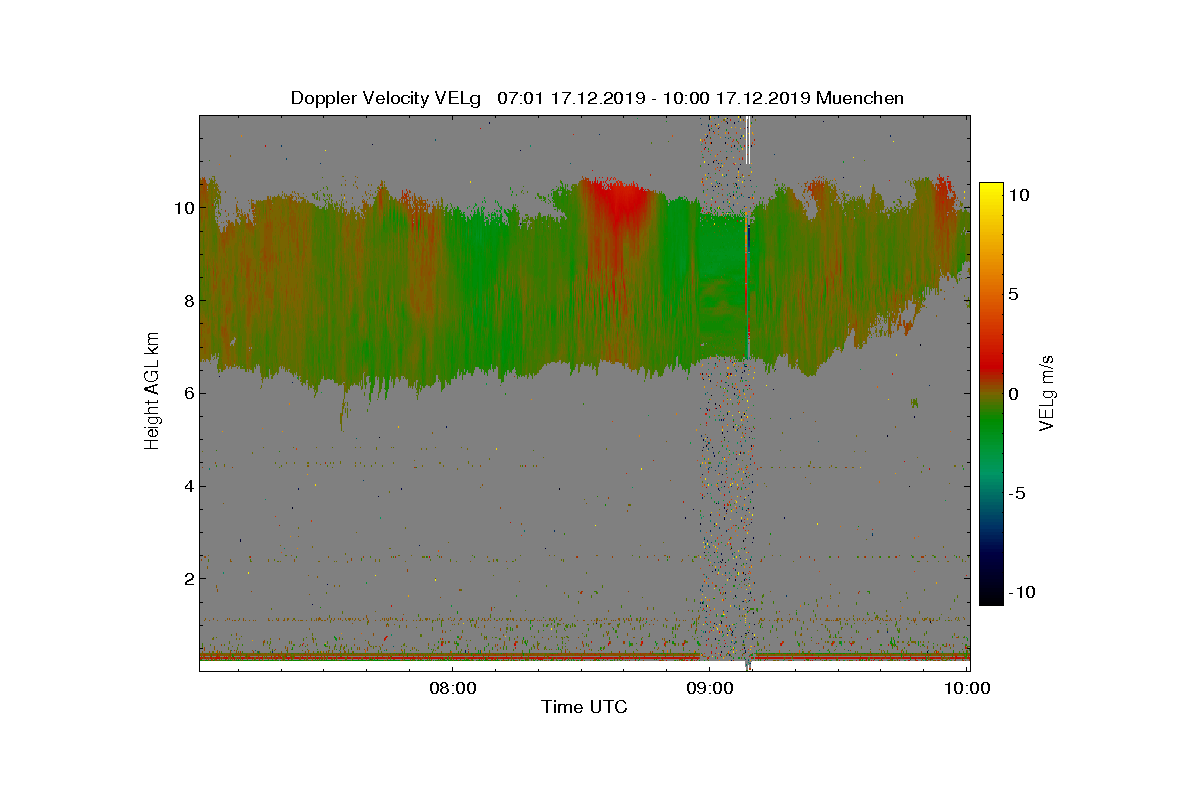This screenshot has height=800, width=1200.
Task: Click the red-green ground clutter band at bottom
Action: tap(584, 656)
